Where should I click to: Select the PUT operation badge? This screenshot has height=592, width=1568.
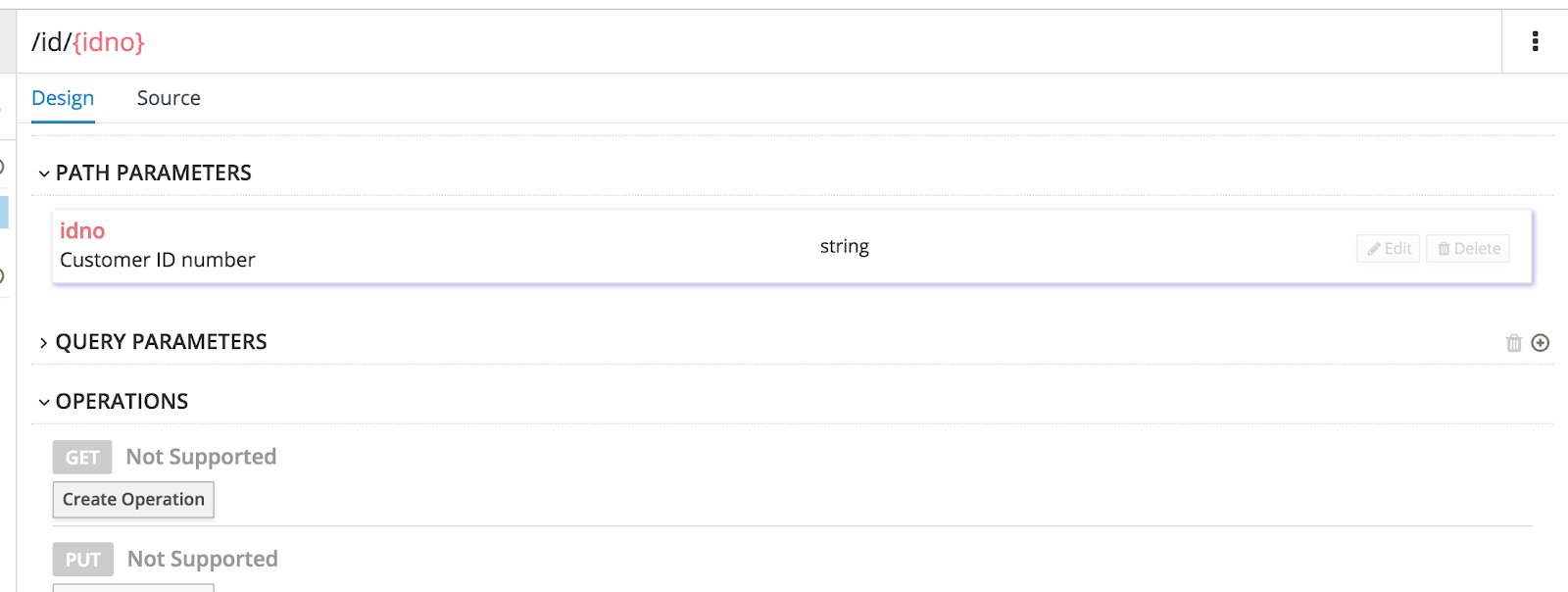(x=83, y=560)
